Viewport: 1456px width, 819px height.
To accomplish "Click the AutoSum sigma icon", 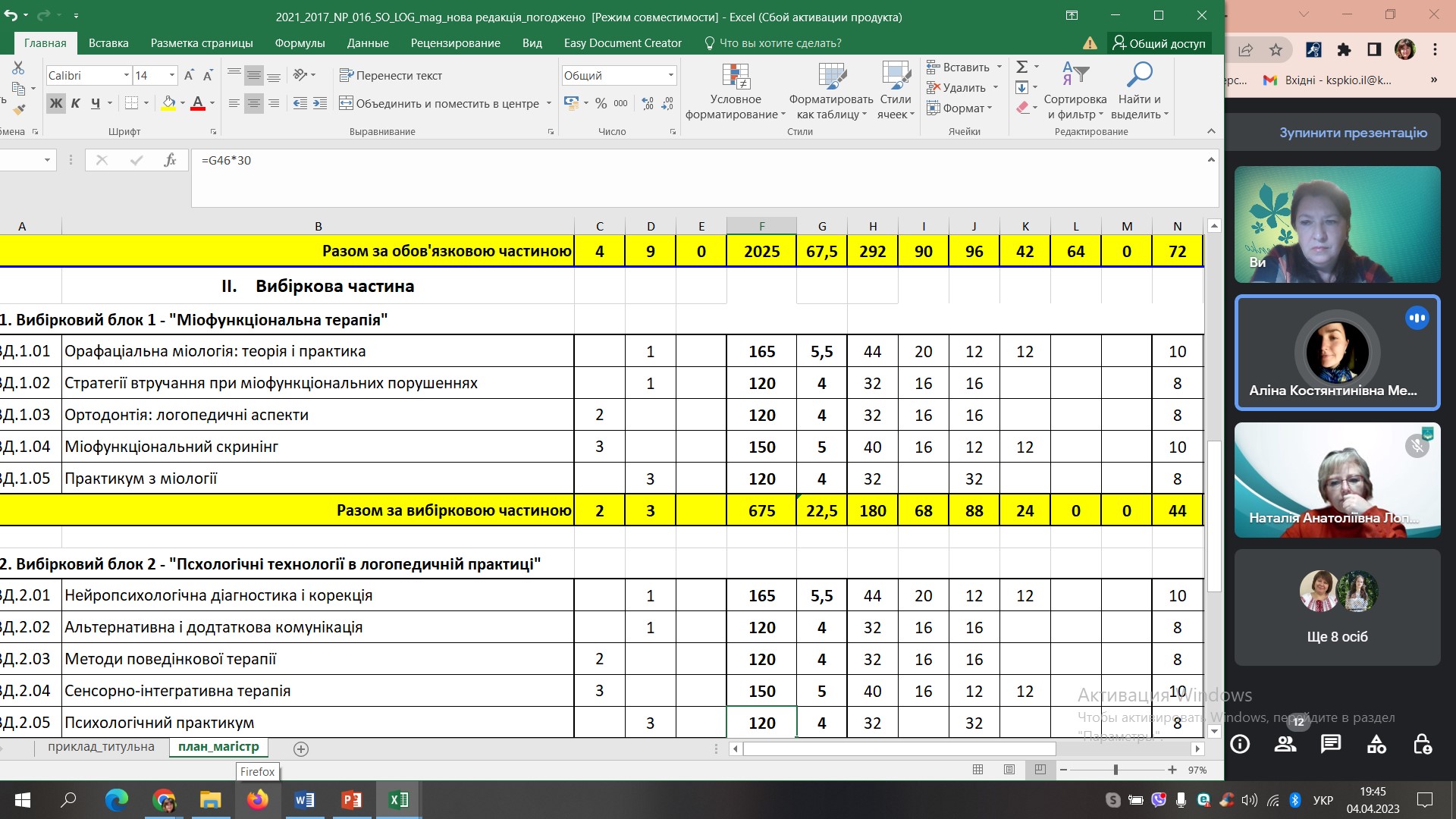I will tap(1022, 67).
